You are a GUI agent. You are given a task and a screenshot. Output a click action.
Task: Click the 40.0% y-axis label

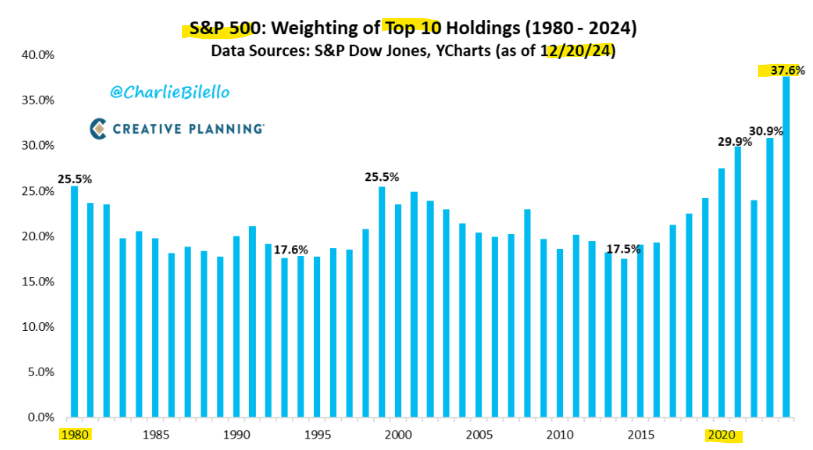[36, 55]
